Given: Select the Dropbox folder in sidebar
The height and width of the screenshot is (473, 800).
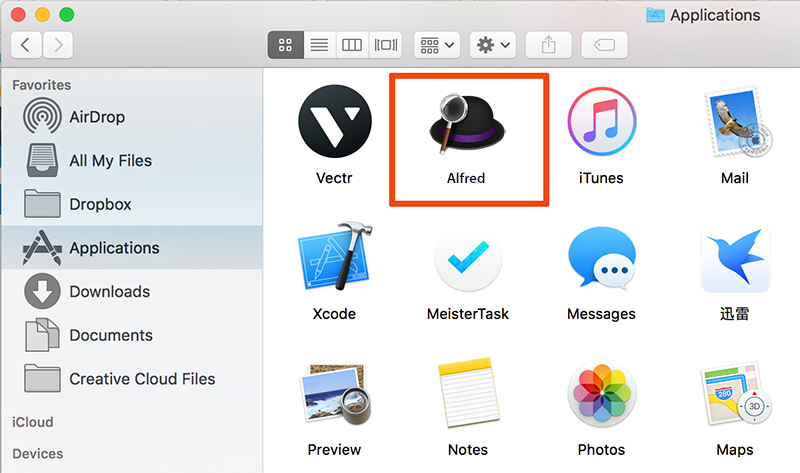Looking at the screenshot, I should [132, 204].
